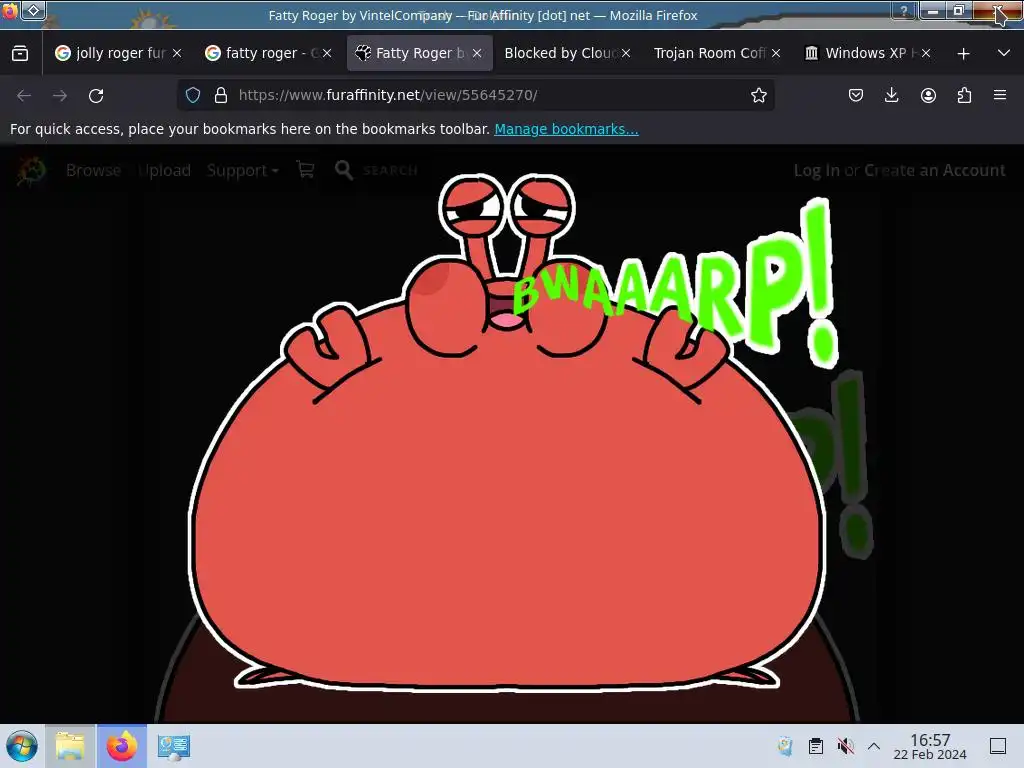
Task: Open the Firefox application menu
Action: 1000,95
